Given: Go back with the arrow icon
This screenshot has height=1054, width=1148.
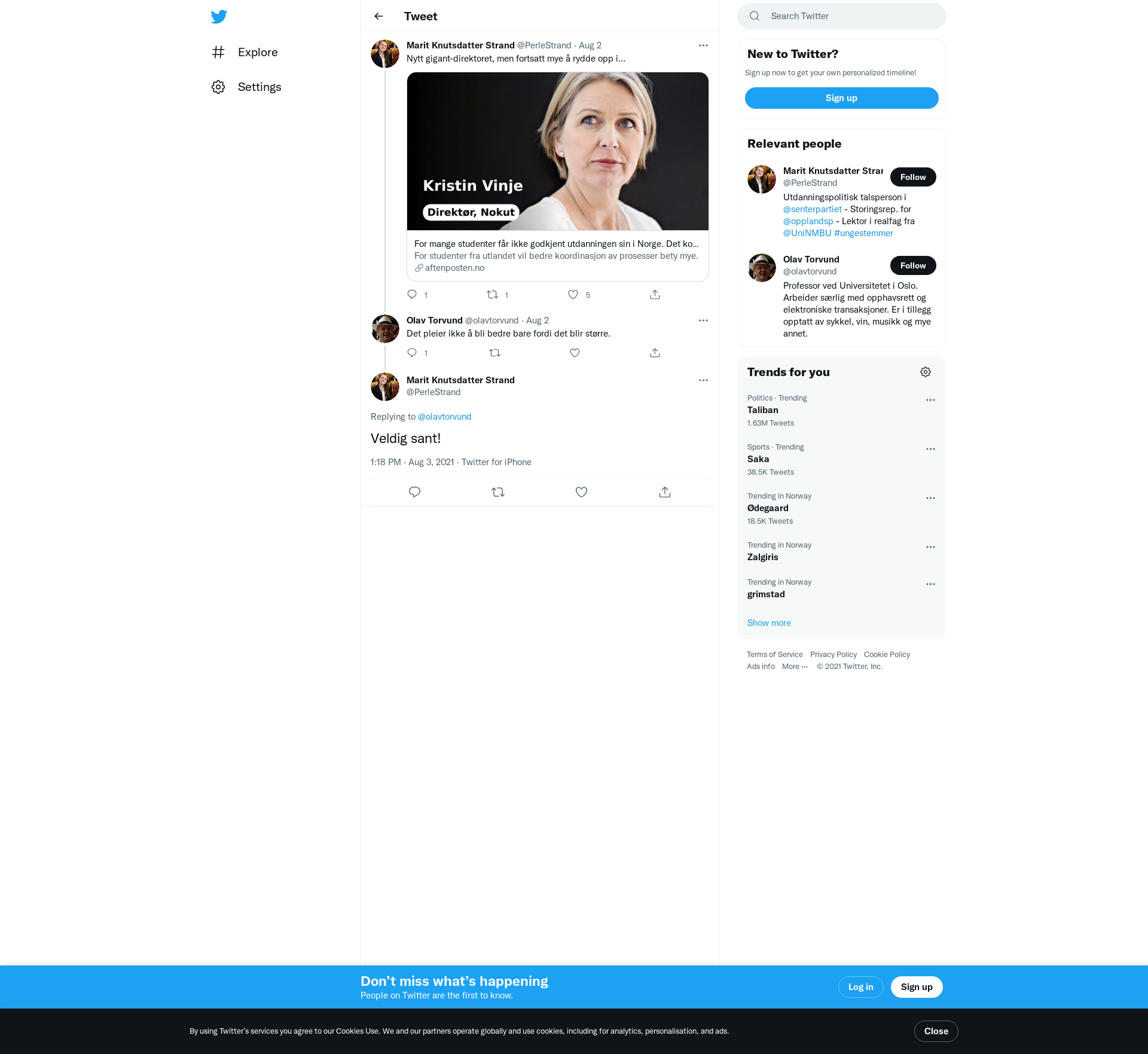Looking at the screenshot, I should coord(378,16).
